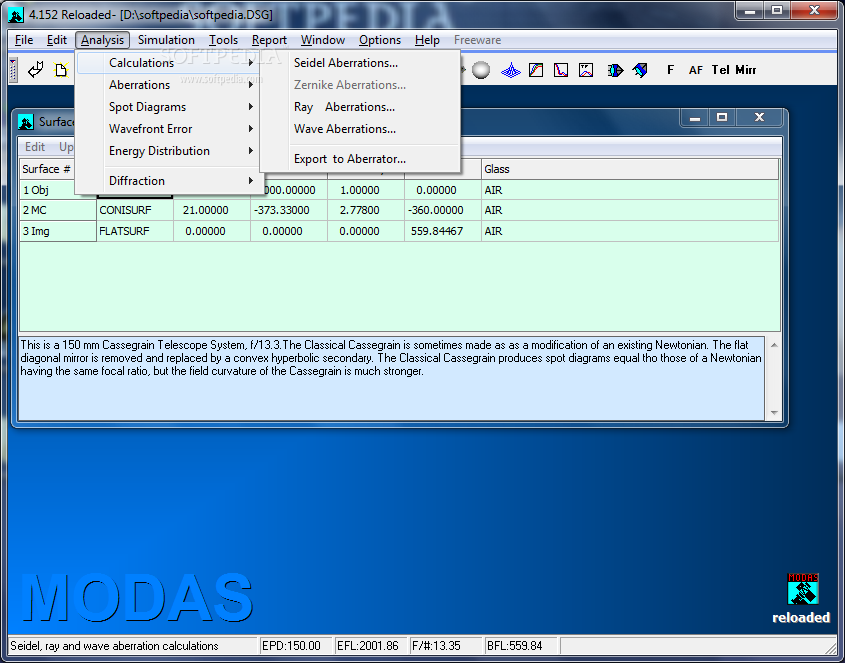Click the AIR glass cell in MC row
This screenshot has height=663, width=845.
click(630, 210)
